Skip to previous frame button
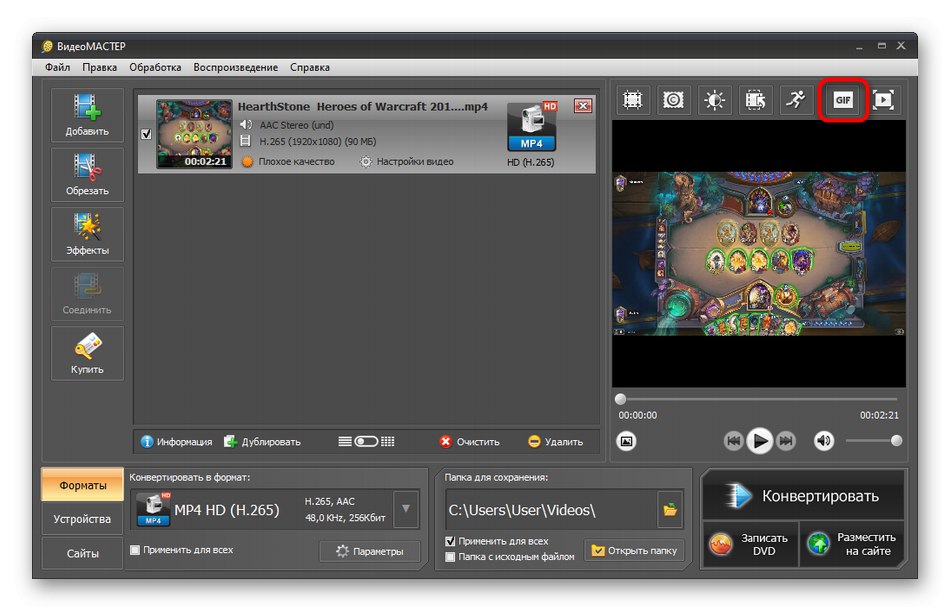Screen dimensions: 950x611 (x=733, y=441)
